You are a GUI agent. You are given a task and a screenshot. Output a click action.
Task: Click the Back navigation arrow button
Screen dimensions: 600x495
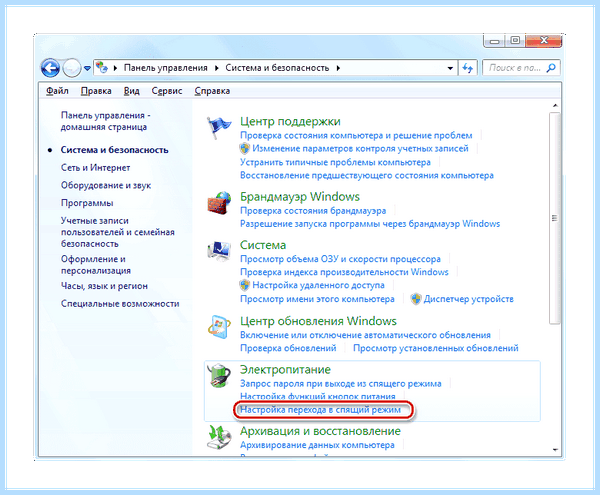tap(50, 68)
